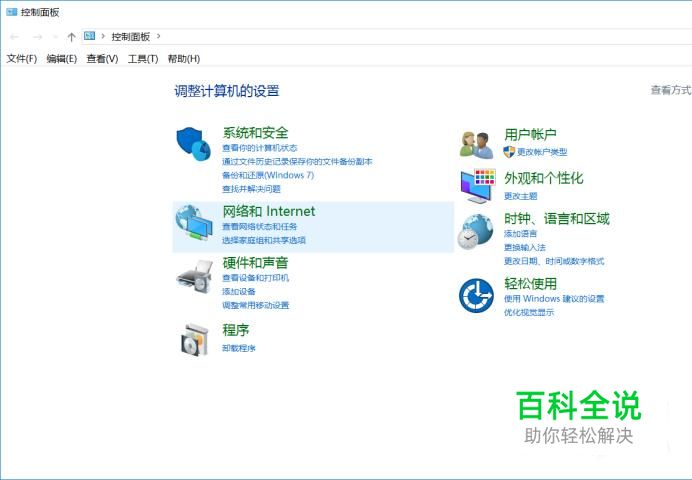Image resolution: width=692 pixels, height=480 pixels.
Task: Open the 时钟、语言和区域 category heading
Action: coord(557,219)
